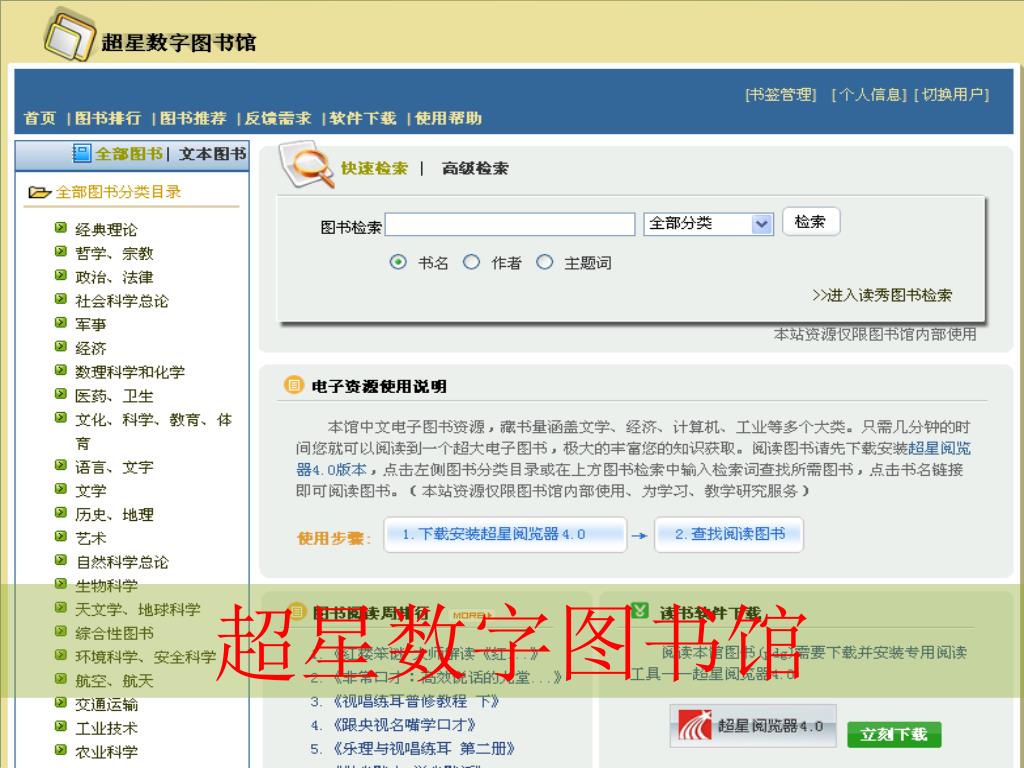Open ranked book 《乐理与视唱练耳 第二册》
Screen dimensions: 1024x768
tap(424, 748)
